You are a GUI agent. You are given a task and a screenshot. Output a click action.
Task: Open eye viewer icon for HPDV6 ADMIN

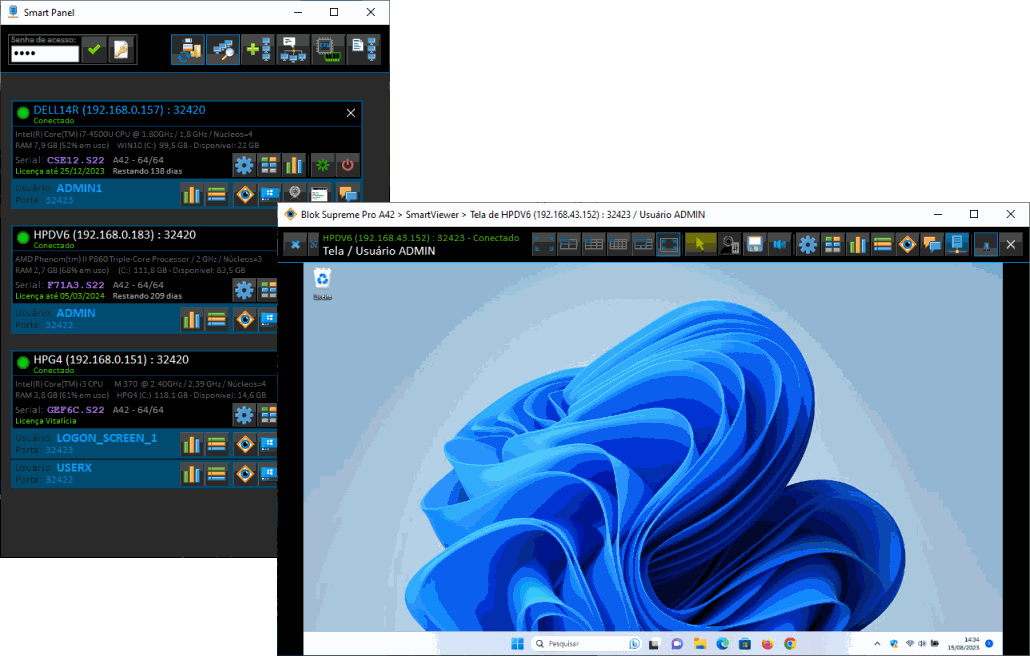click(x=245, y=319)
